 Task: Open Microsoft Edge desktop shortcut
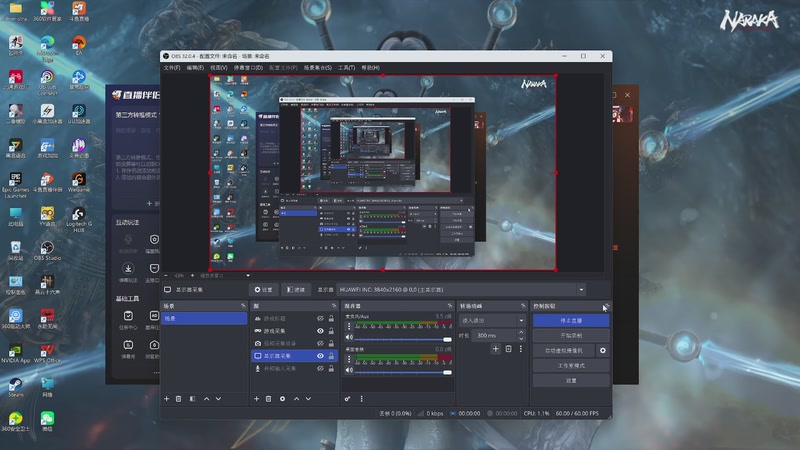coord(47,48)
